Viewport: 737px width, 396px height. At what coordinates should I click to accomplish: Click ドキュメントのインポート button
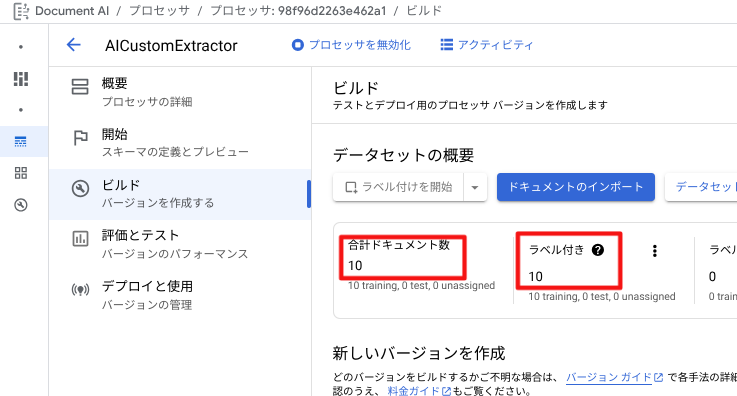[576, 187]
